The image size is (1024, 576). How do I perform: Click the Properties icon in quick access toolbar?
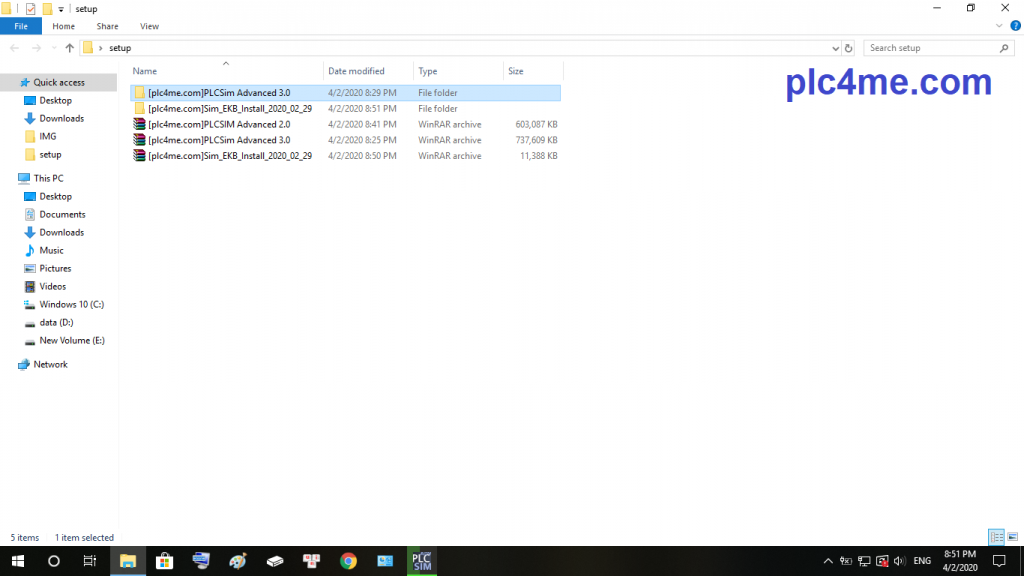(30, 9)
